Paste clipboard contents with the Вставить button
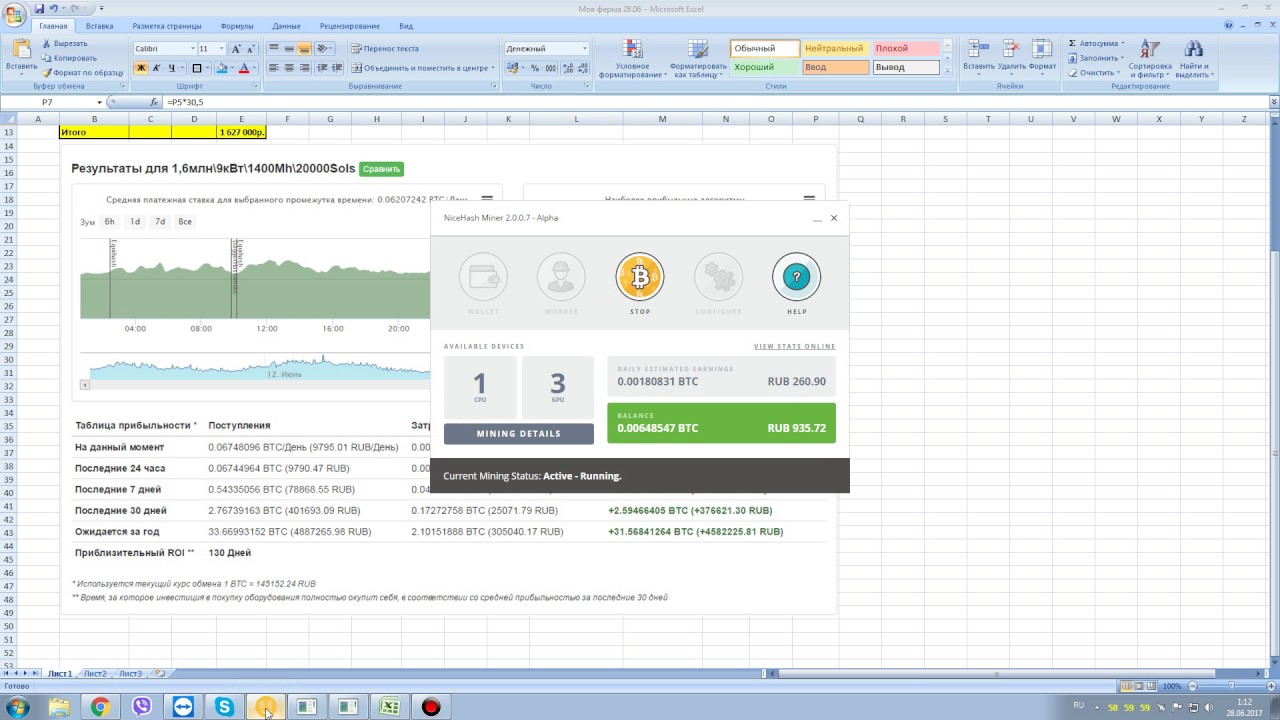The image size is (1280, 720). point(21,56)
